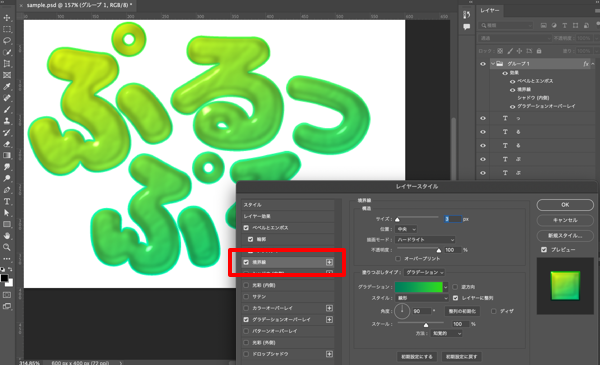Add another ドロップシャドウ with its plus button
This screenshot has width=600, height=365.
tap(329, 354)
